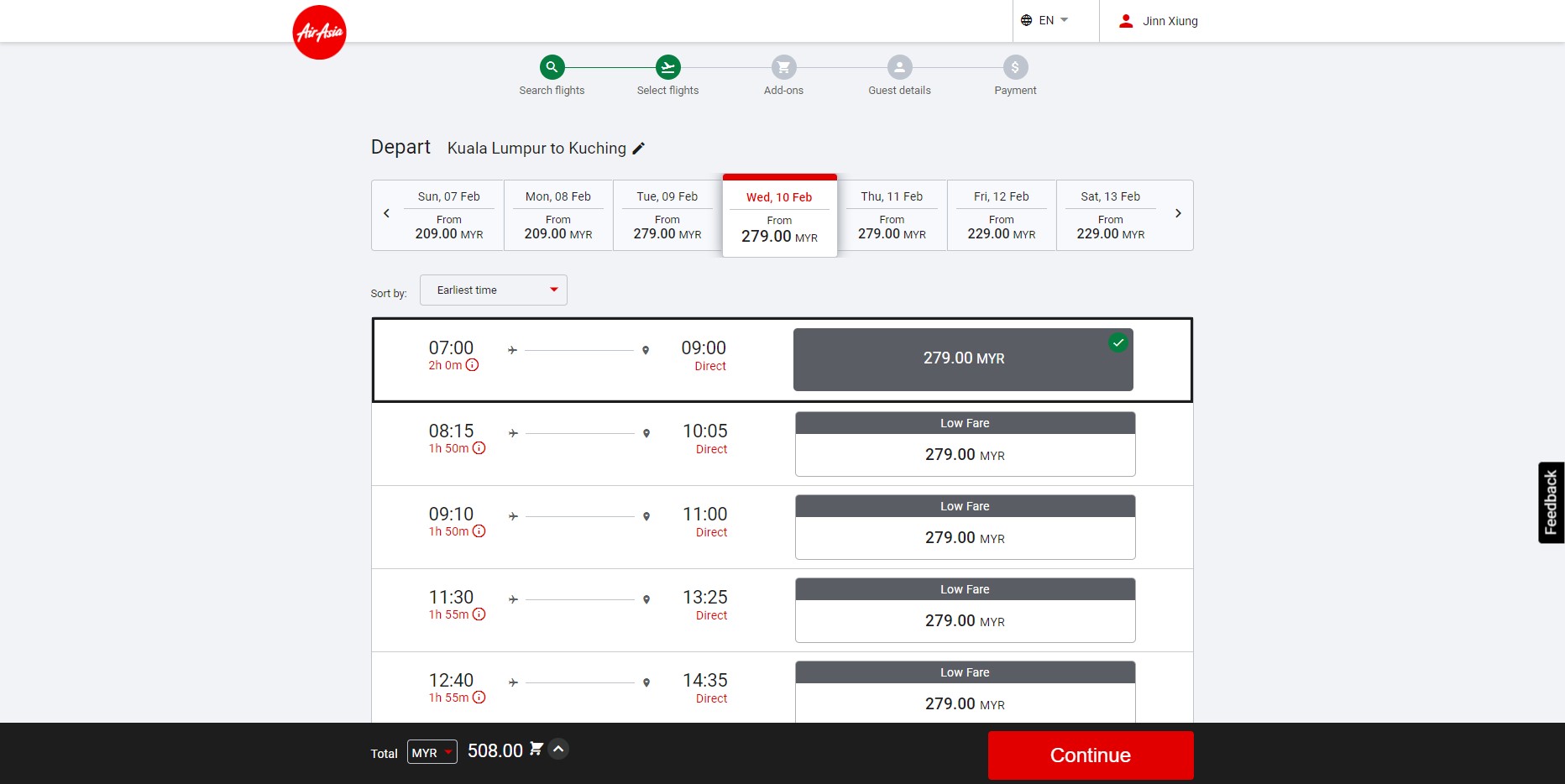The image size is (1565, 784).
Task: Open the Feedback side tab
Action: tap(1551, 502)
